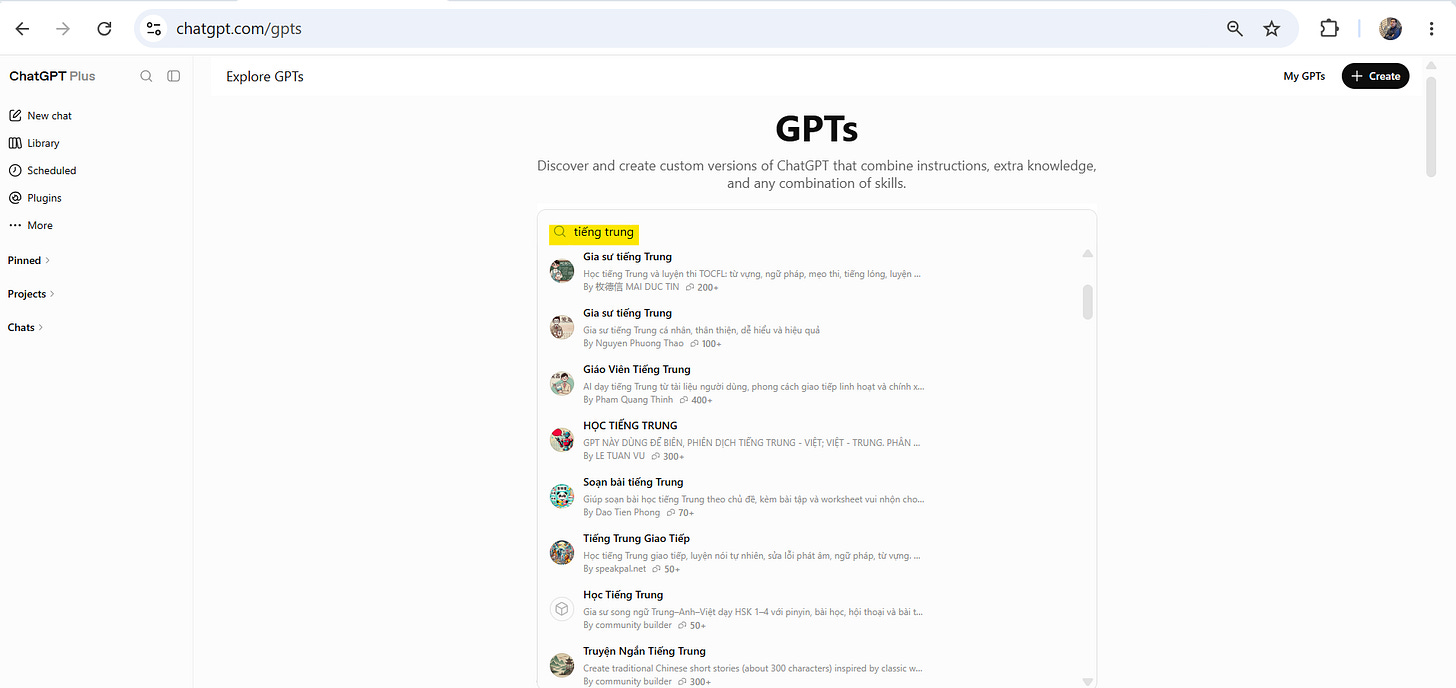Search chats with sidebar magnifier icon

tap(146, 76)
